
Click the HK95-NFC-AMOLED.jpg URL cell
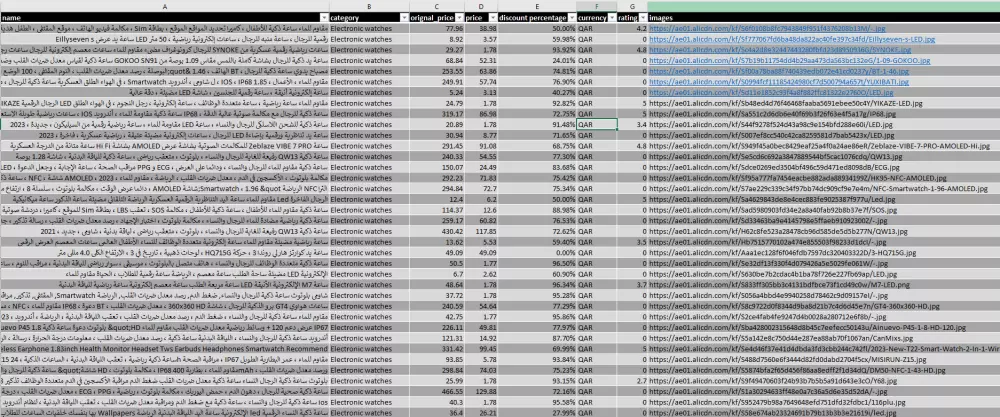click(x=823, y=177)
